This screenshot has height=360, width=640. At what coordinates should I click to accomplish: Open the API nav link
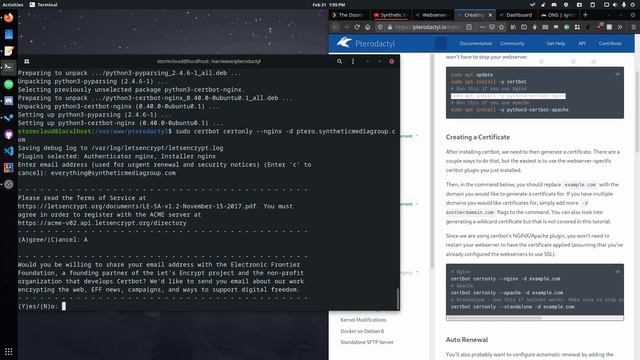point(582,43)
